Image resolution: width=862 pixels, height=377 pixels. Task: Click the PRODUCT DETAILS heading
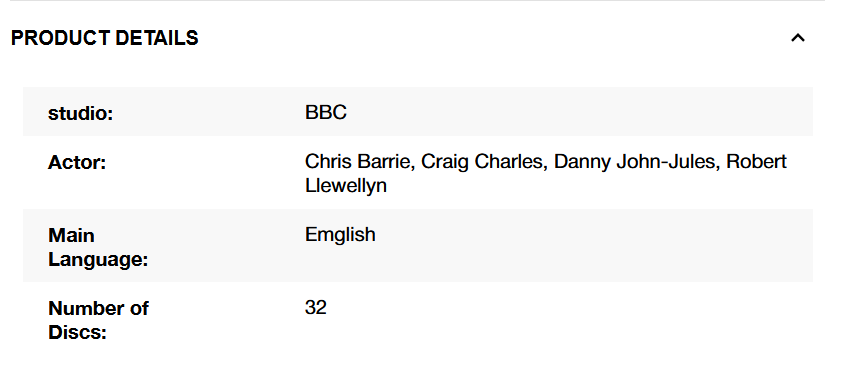(x=104, y=38)
